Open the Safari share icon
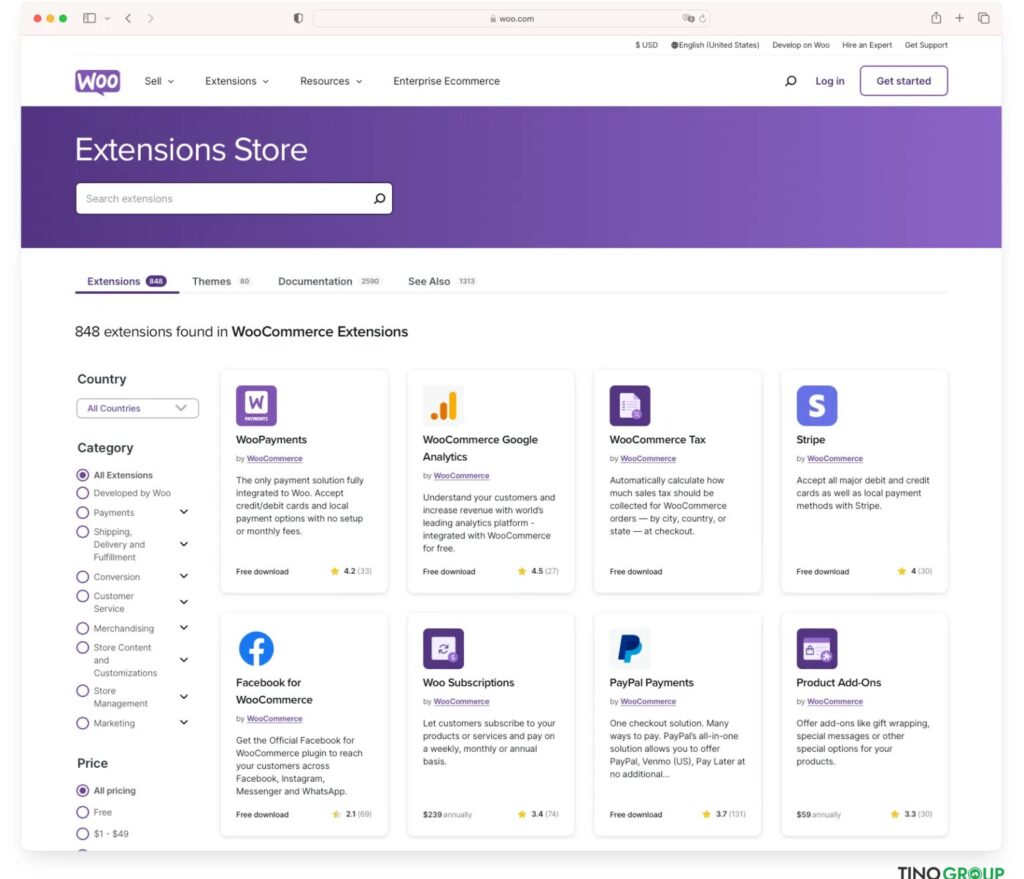1024x879 pixels. coord(936,18)
